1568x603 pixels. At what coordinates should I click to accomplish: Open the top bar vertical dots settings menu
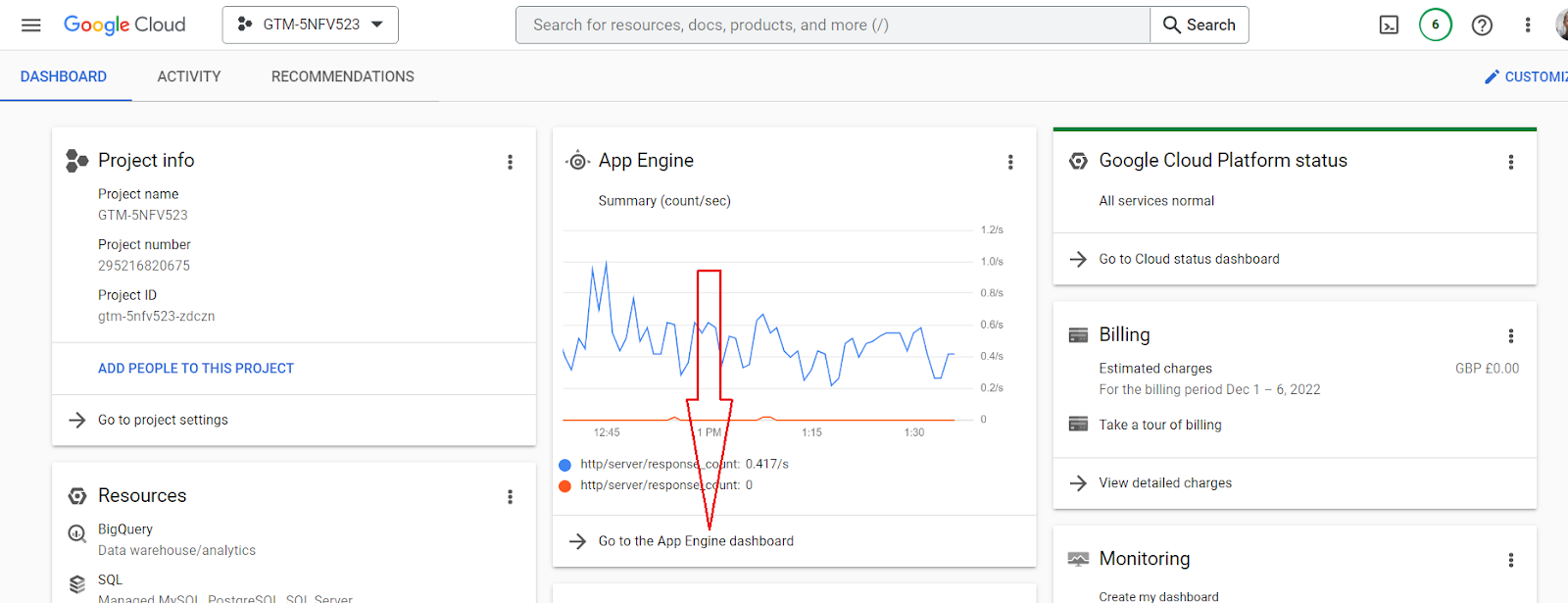pos(1527,25)
